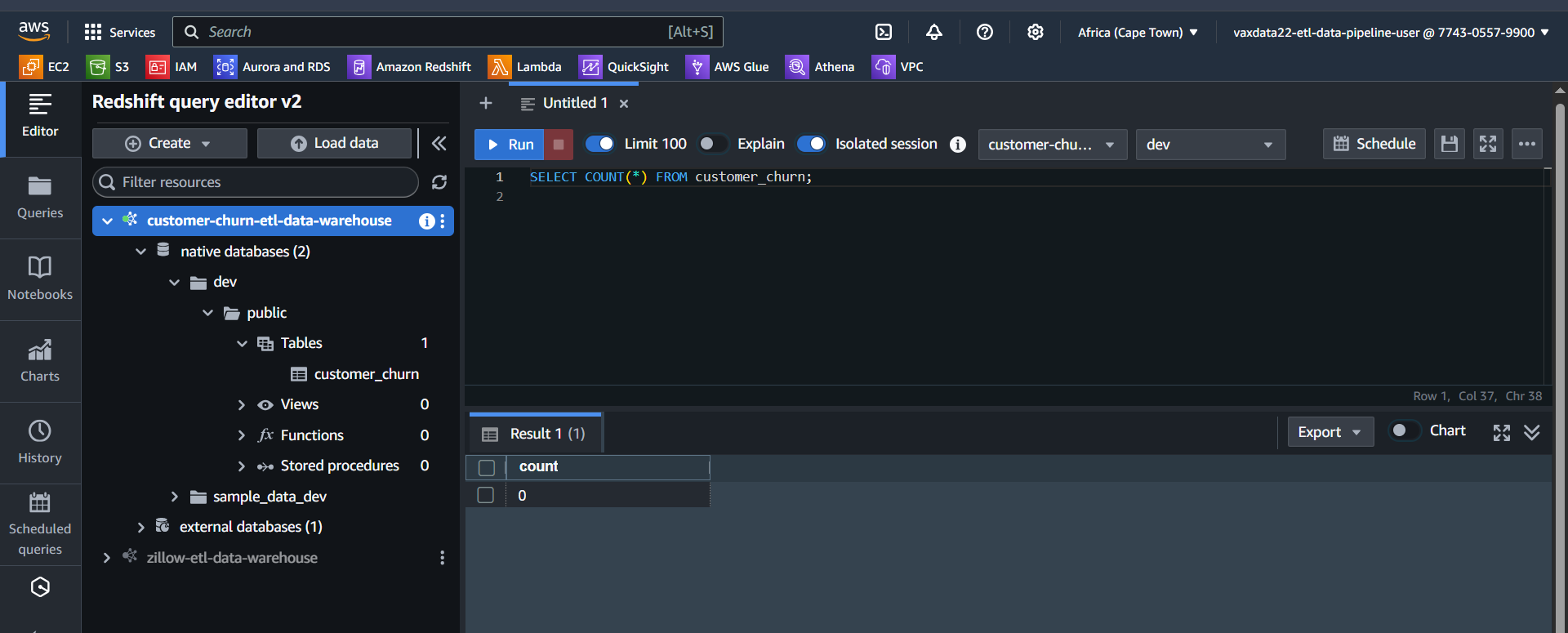Maximize the results panel
Image resolution: width=1568 pixels, height=633 pixels.
1502,433
